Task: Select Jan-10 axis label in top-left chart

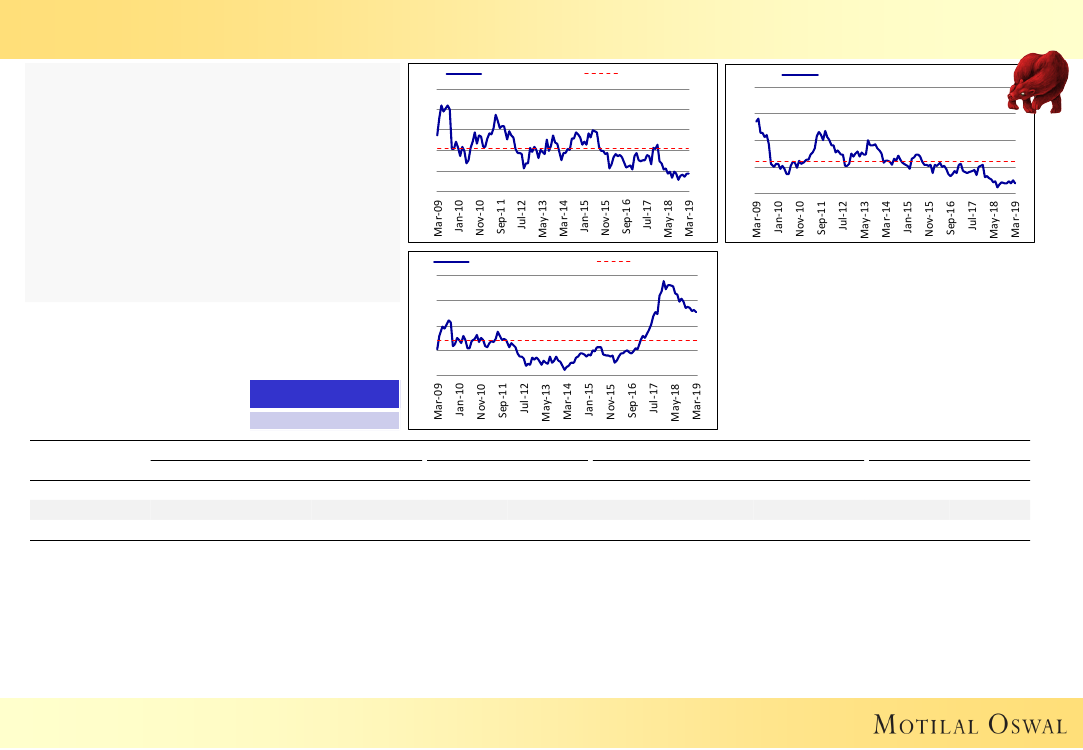Action: (459, 218)
